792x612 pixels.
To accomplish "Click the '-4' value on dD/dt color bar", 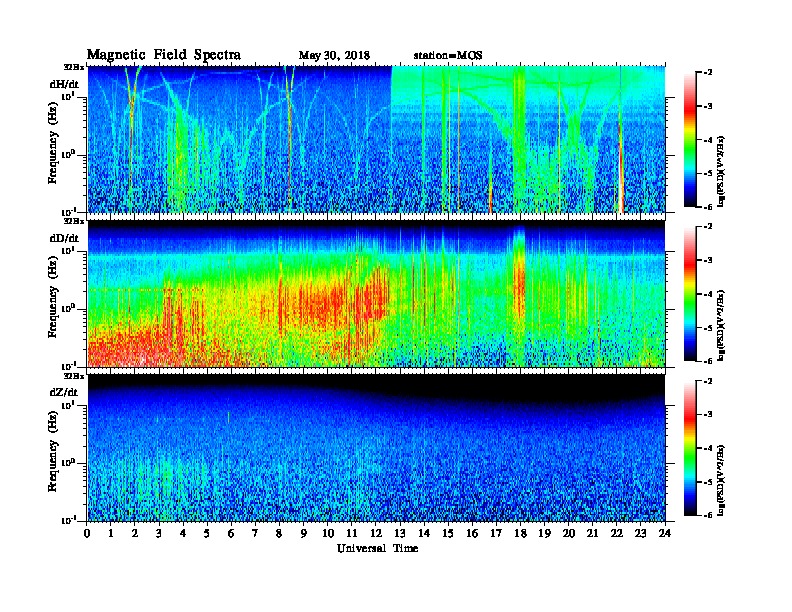I will point(708,294).
